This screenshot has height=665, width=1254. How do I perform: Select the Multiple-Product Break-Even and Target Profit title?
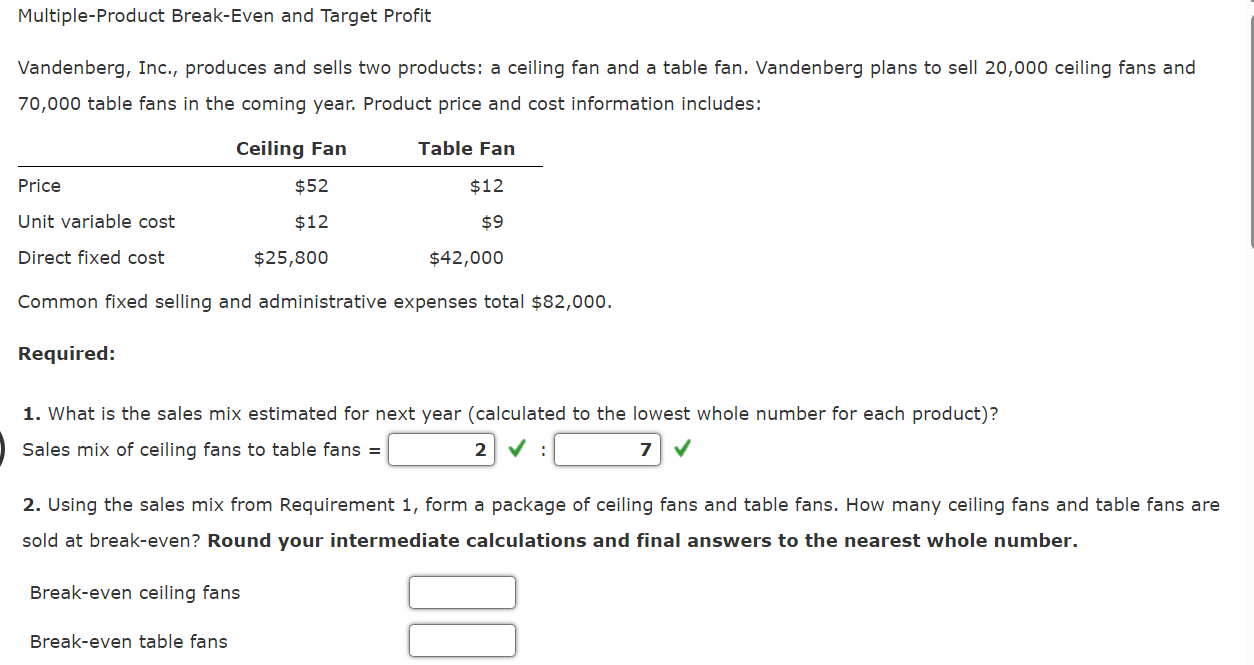(224, 15)
